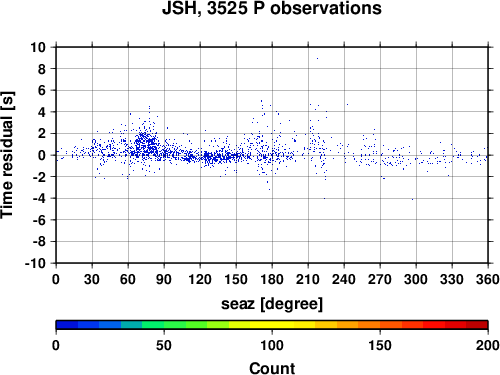Click the x-axis tick label '330'
This screenshot has height=375, width=500.
[x=452, y=279]
